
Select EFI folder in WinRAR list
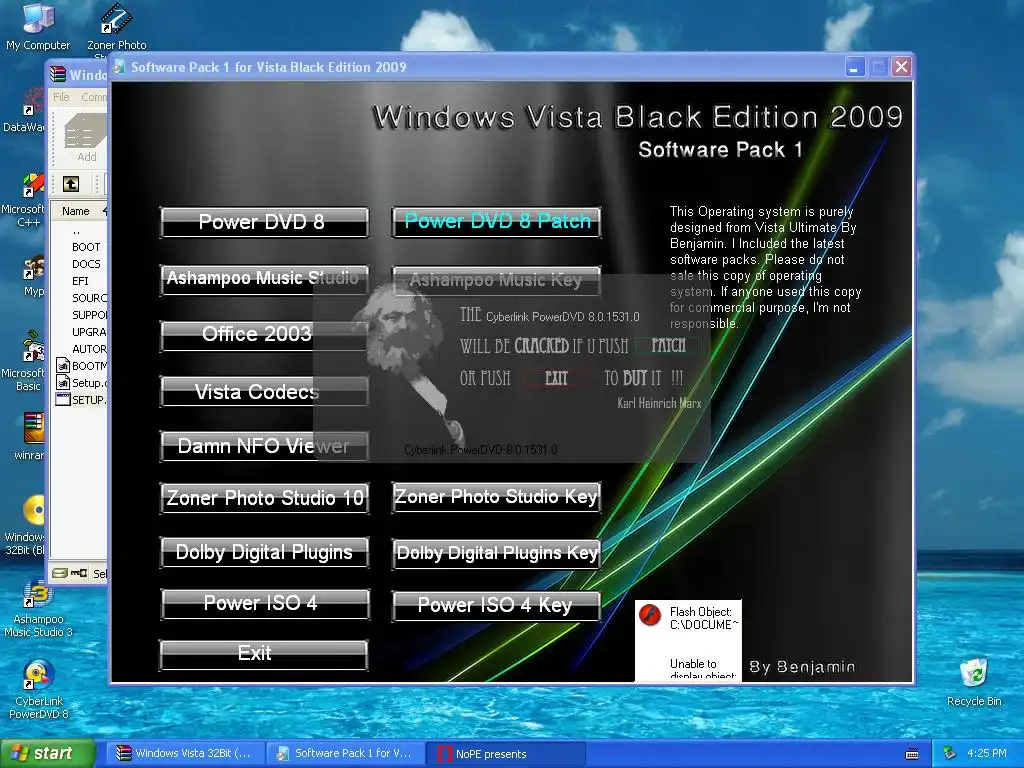(80, 281)
